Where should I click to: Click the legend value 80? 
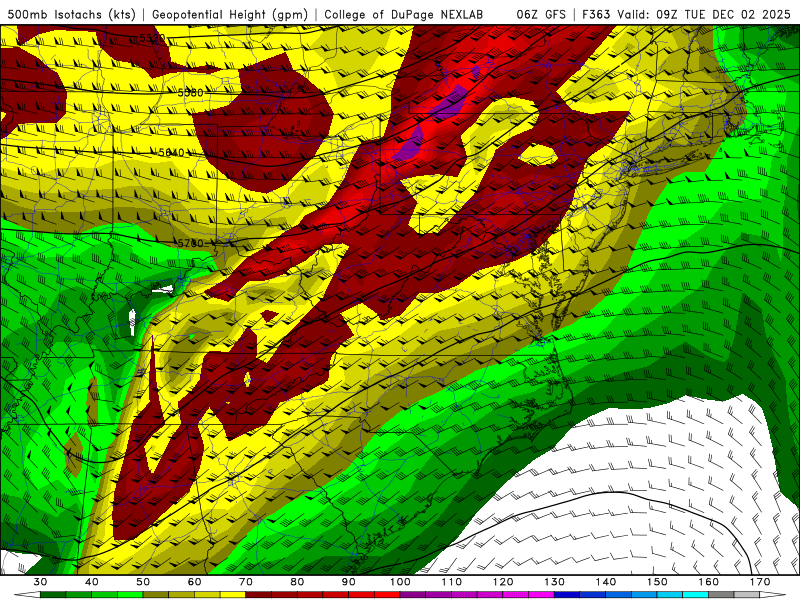[297, 582]
